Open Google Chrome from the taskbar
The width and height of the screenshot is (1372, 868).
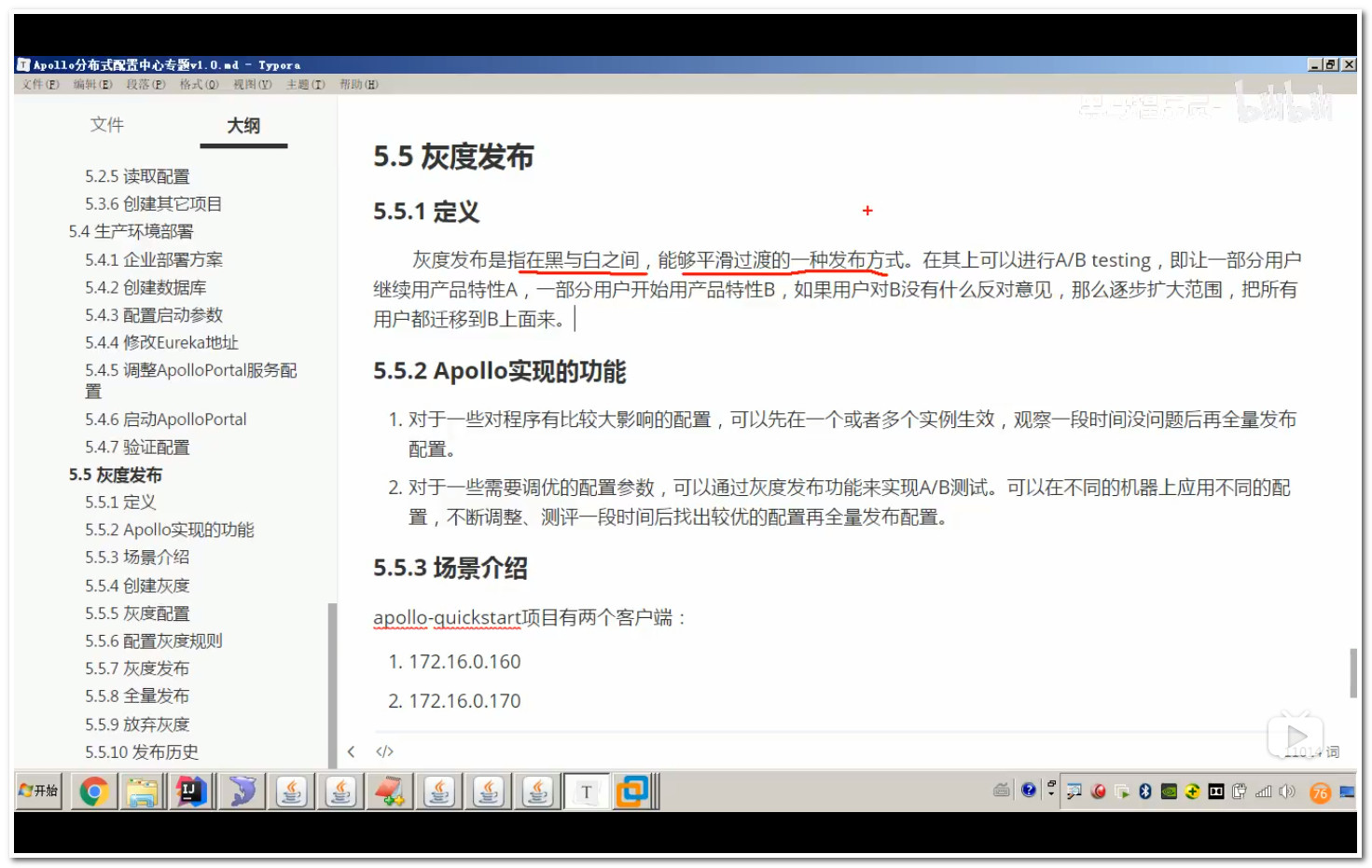[x=93, y=792]
